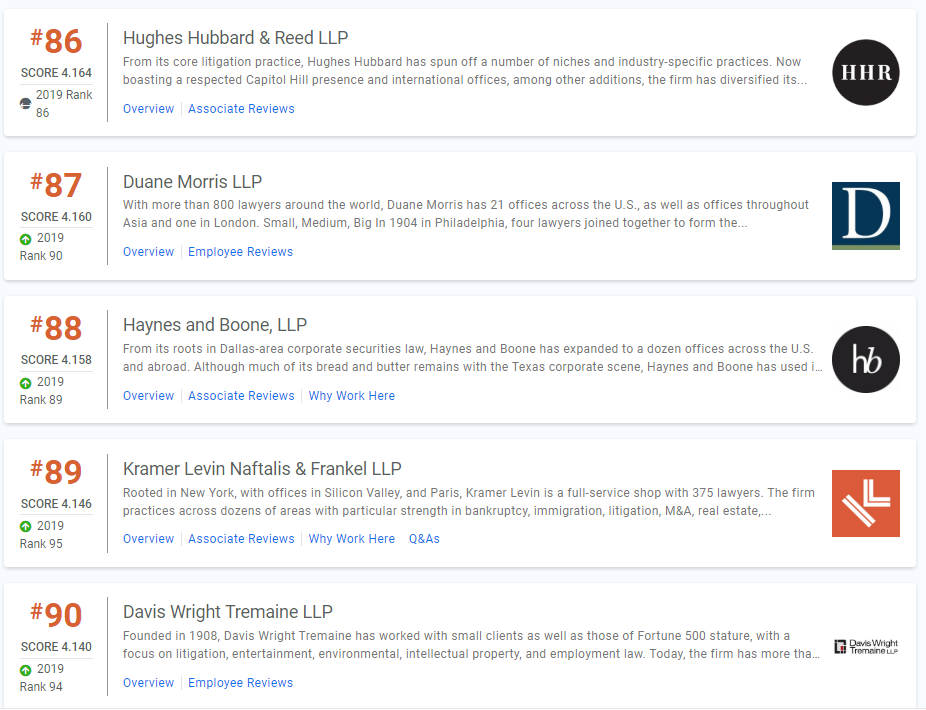
Task: Click the Kramer Levin description paragraph
Action: point(469,501)
